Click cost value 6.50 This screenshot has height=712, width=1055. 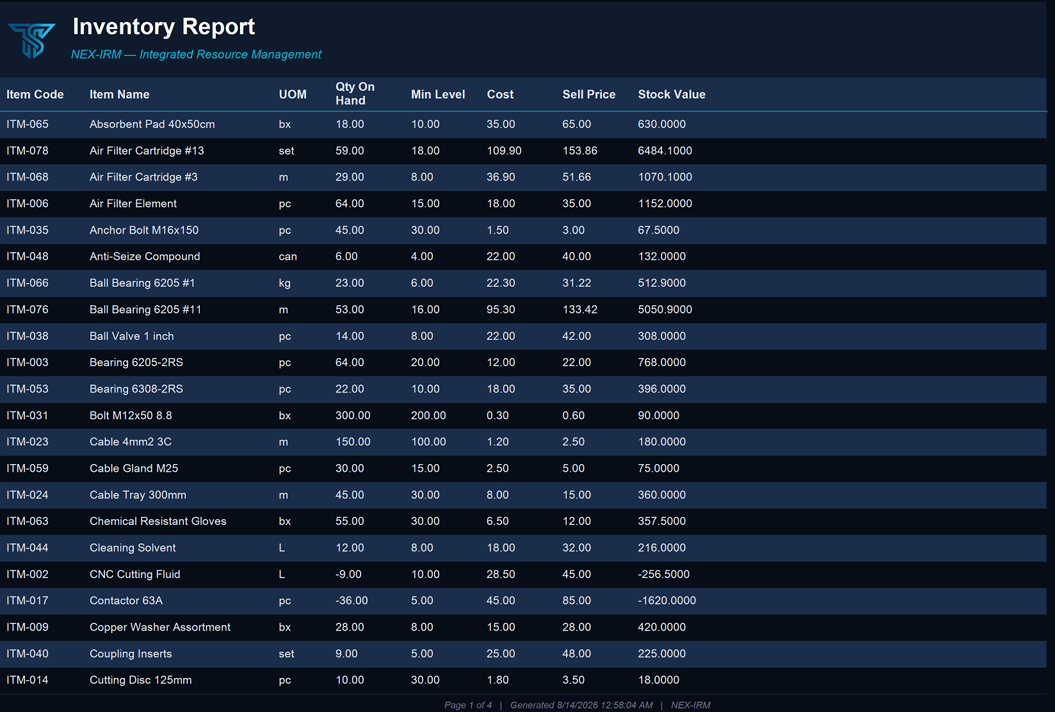(497, 522)
